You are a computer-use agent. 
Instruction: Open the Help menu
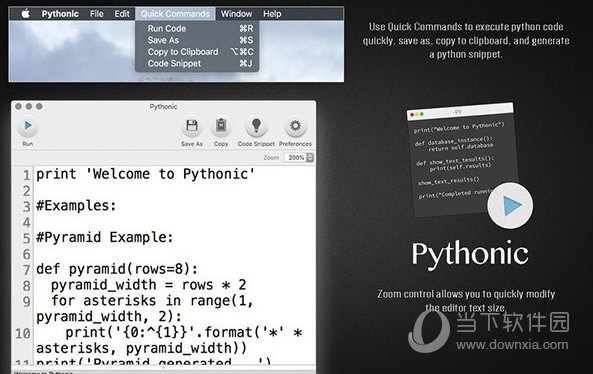[272, 14]
